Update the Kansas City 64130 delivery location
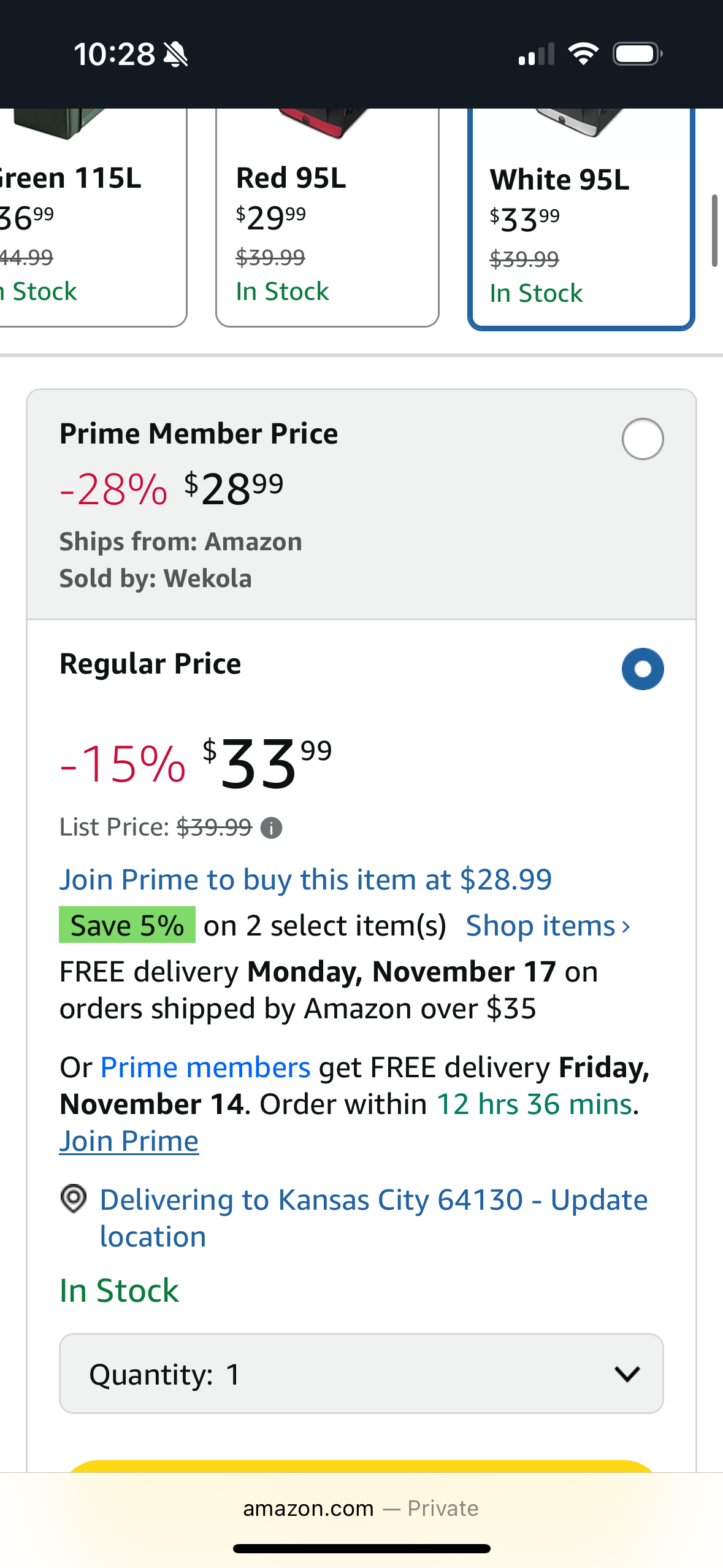 (373, 1218)
